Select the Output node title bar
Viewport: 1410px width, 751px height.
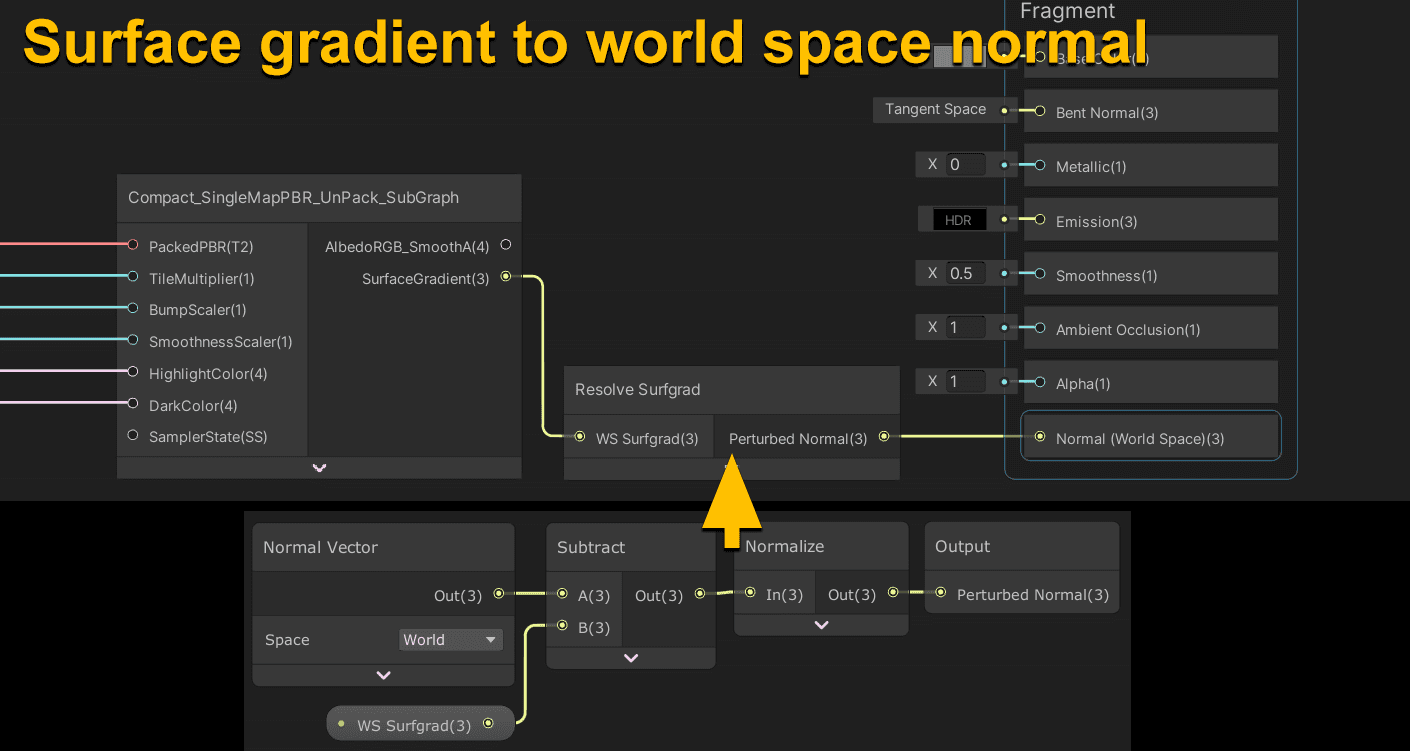pos(1021,546)
